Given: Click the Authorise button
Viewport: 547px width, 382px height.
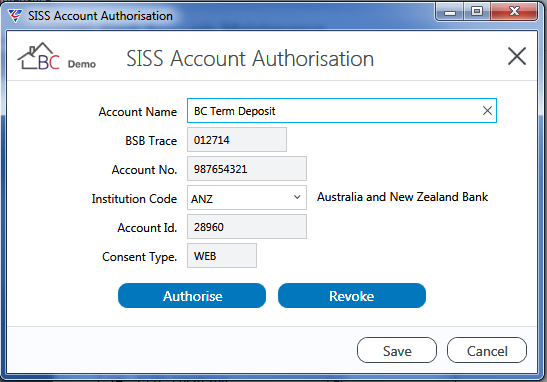Looking at the screenshot, I should point(192,296).
